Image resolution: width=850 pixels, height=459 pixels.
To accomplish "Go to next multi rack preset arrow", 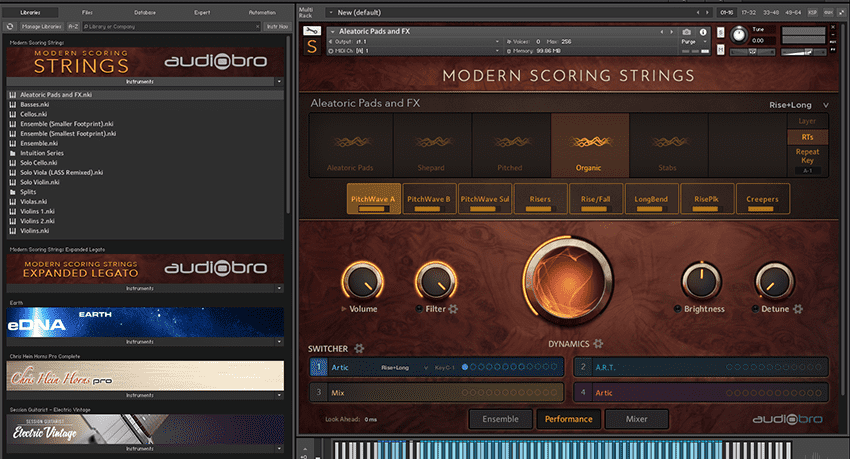I will (707, 12).
